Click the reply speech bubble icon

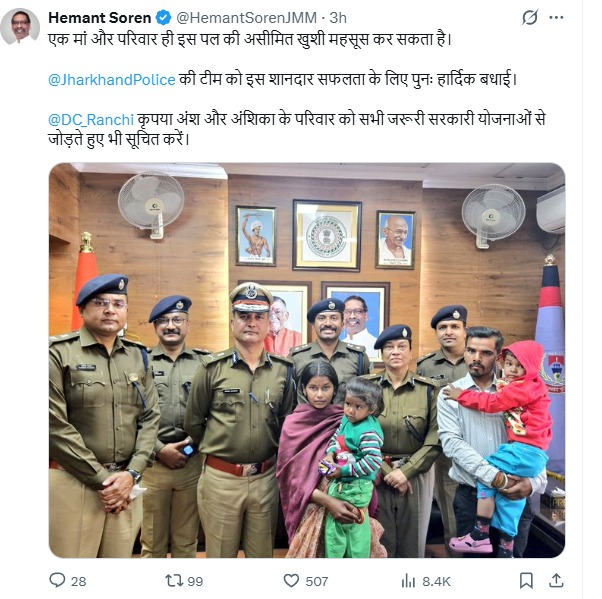(57, 580)
